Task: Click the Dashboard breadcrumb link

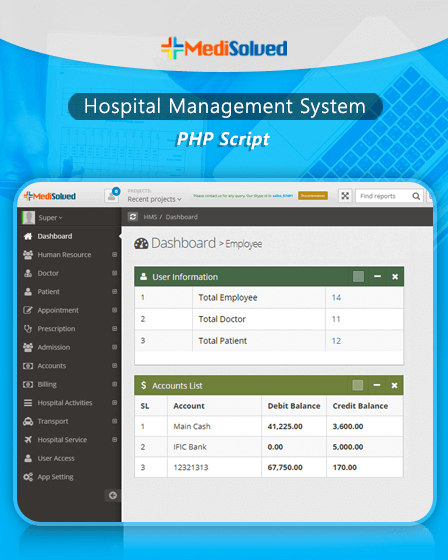Action: [181, 217]
